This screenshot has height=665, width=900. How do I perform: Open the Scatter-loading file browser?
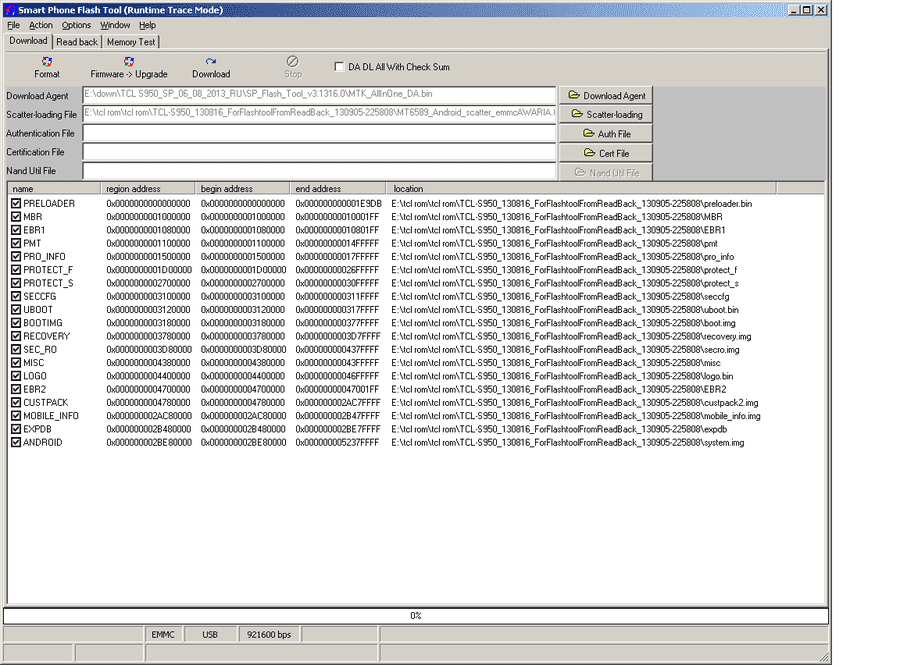(606, 114)
